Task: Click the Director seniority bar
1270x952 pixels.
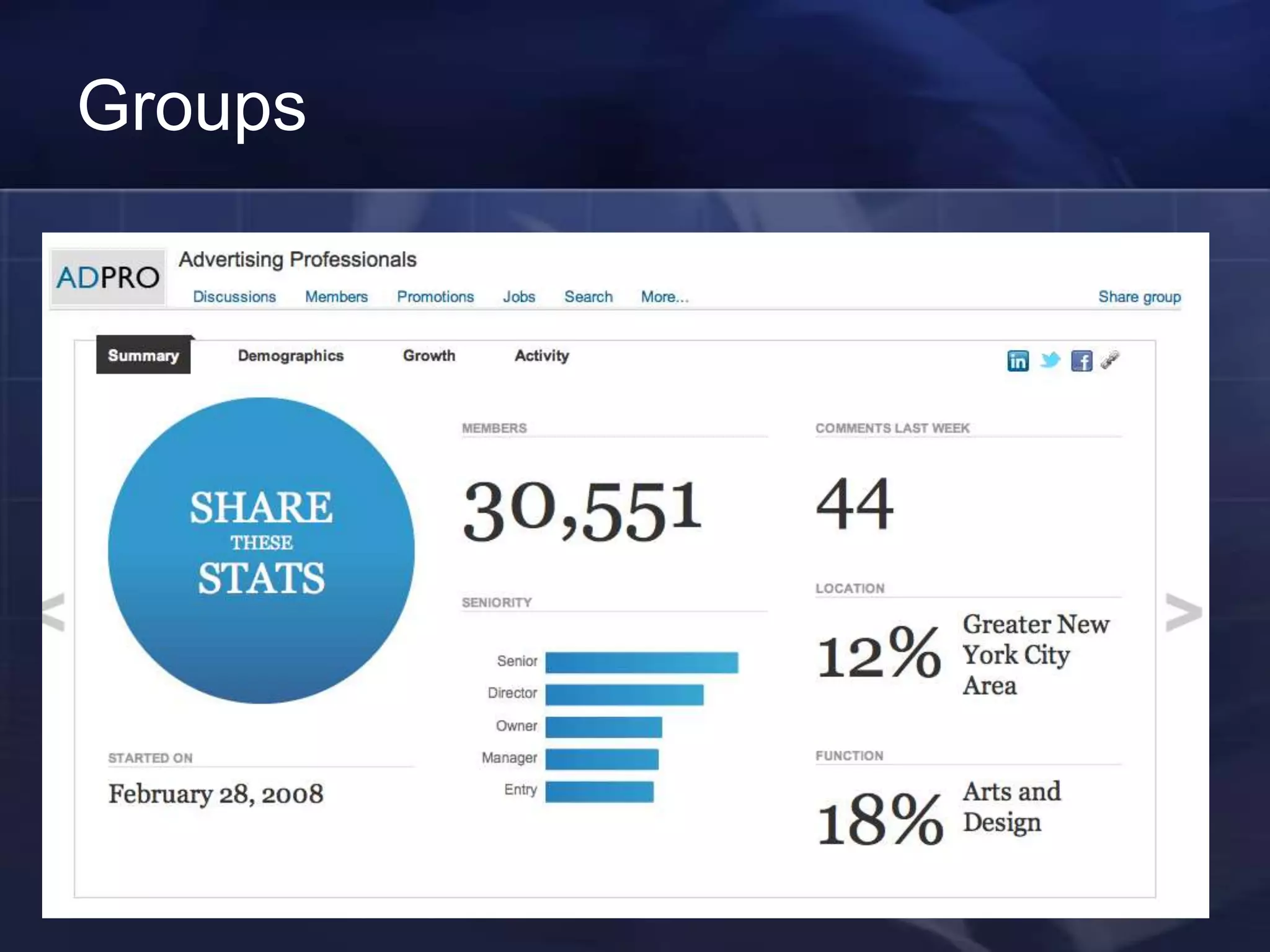Action: 624,694
